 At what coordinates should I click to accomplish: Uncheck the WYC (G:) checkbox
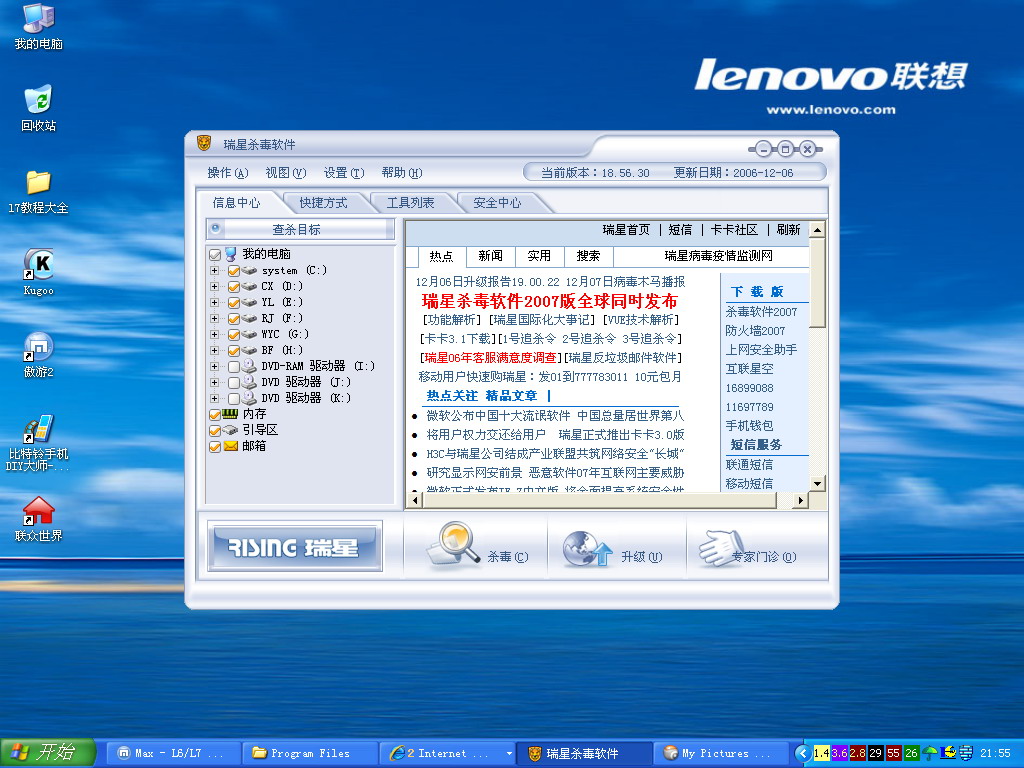tap(234, 334)
